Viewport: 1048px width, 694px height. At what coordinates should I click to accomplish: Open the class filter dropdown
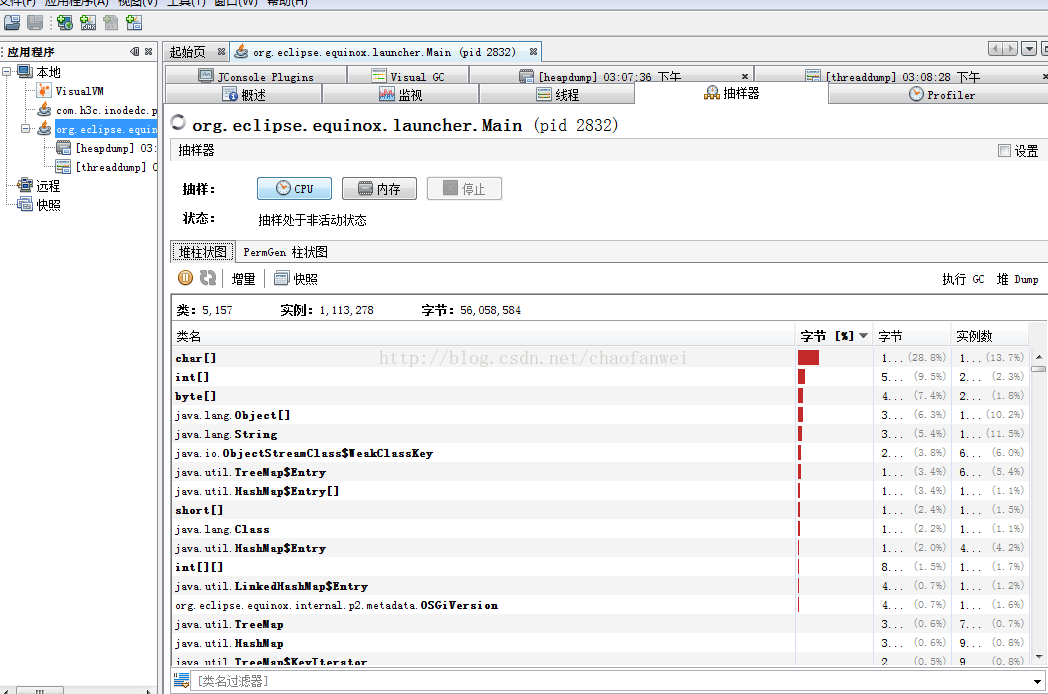(x=1037, y=681)
